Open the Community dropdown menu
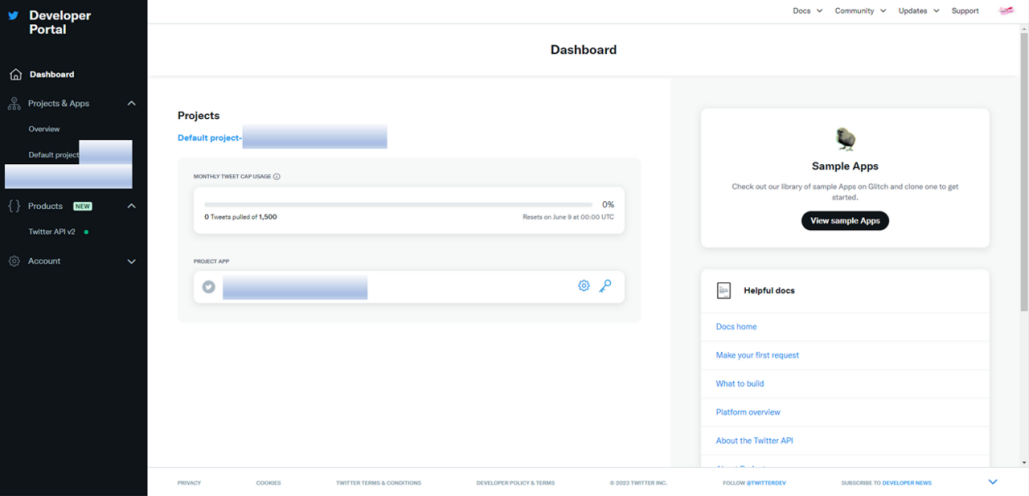1029x496 pixels. 860,11
